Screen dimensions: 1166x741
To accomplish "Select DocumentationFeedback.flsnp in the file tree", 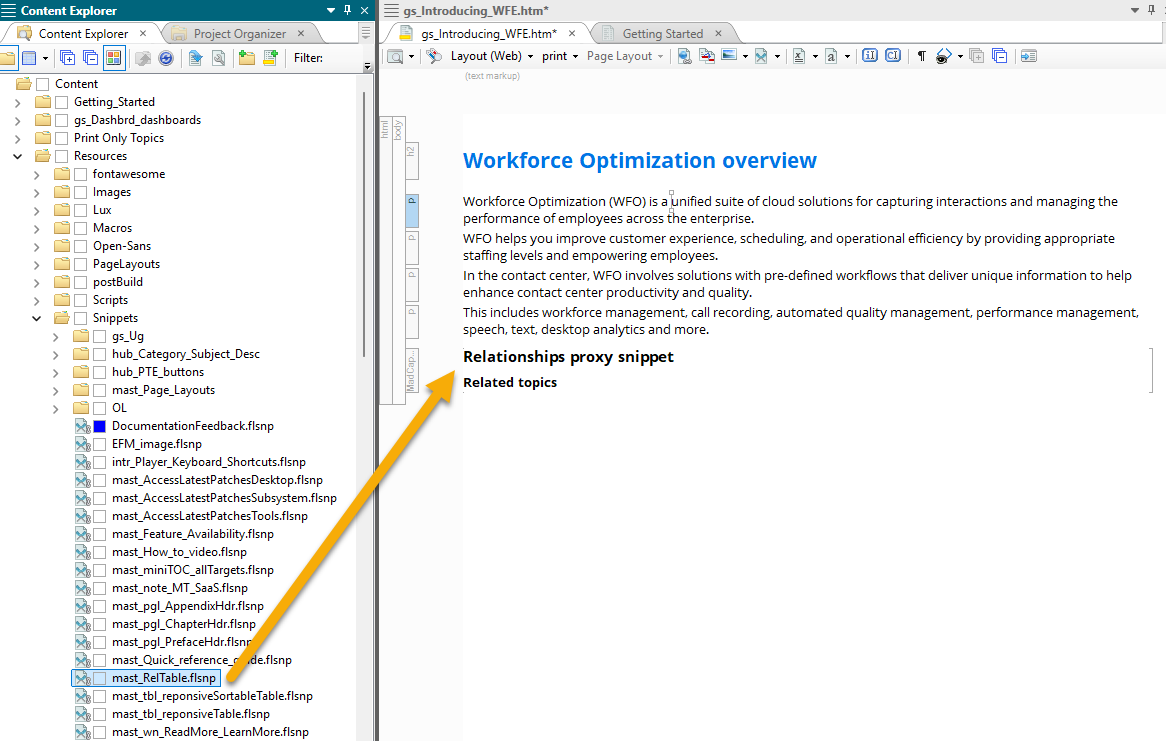I will 192,426.
